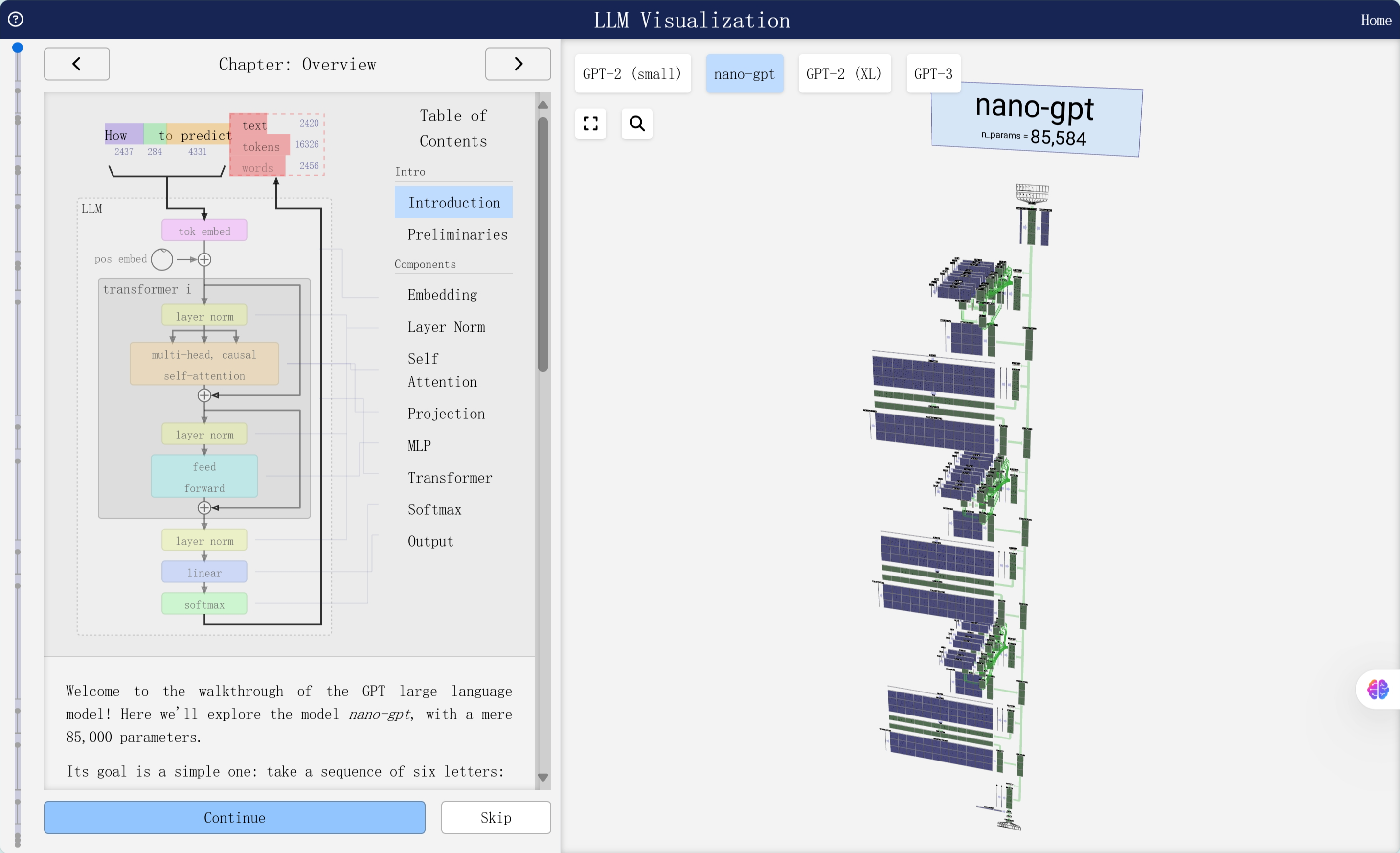This screenshot has width=1400, height=853.
Task: Click the tok embed diagram block
Action: coord(204,231)
